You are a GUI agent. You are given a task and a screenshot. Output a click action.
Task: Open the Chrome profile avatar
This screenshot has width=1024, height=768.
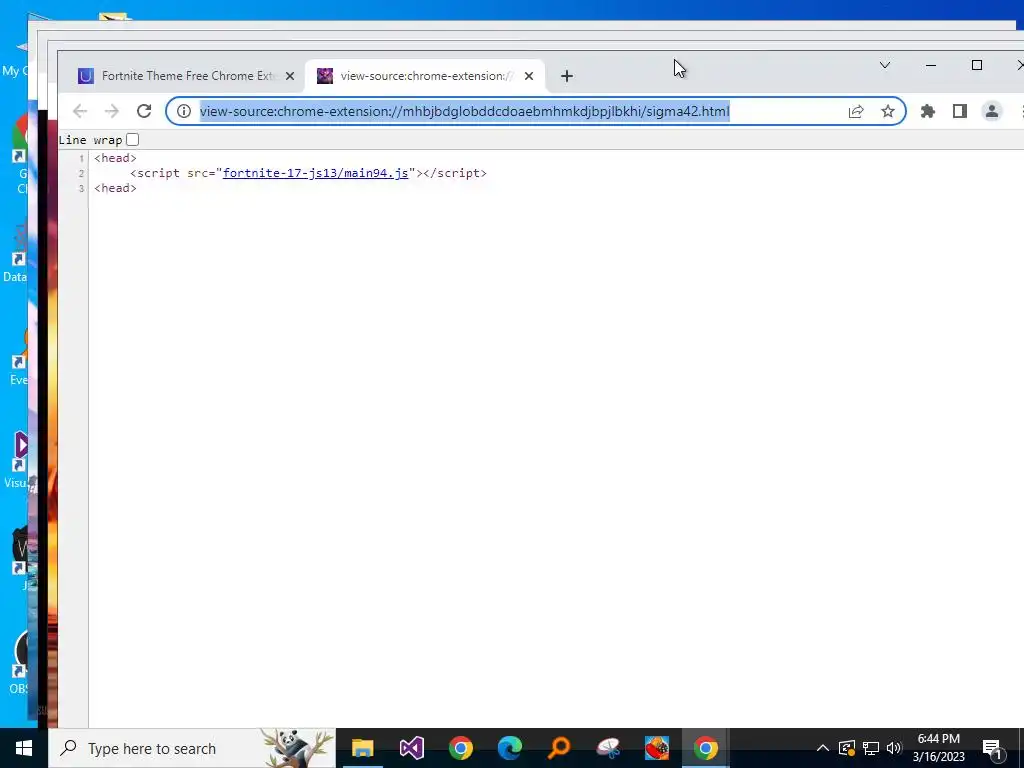point(991,111)
